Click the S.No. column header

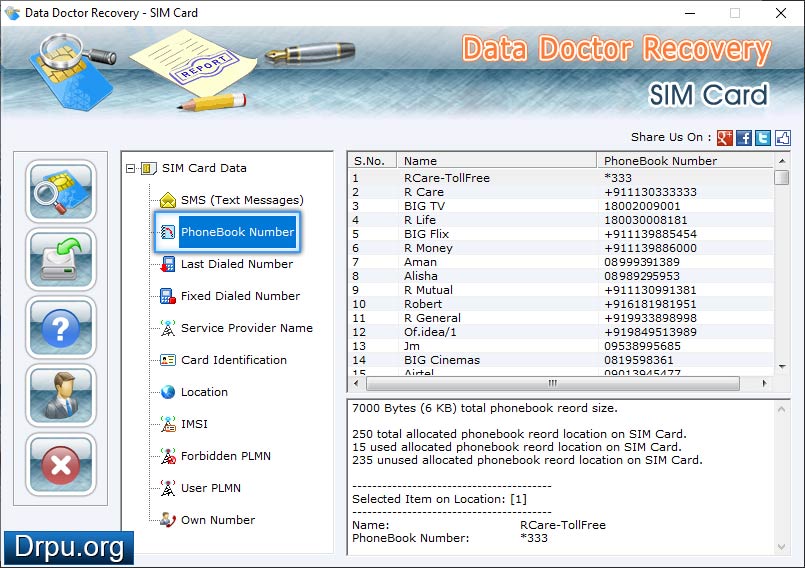(372, 161)
